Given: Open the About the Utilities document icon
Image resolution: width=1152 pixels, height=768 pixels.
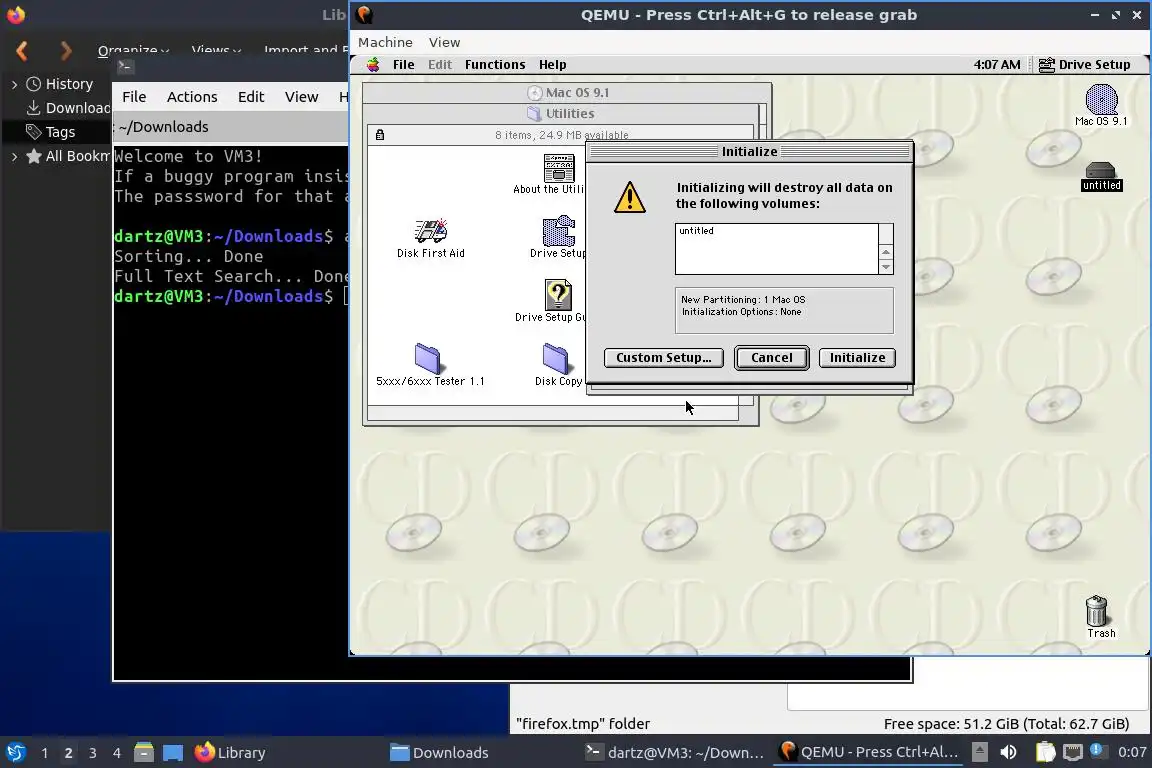Looking at the screenshot, I should point(558,168).
